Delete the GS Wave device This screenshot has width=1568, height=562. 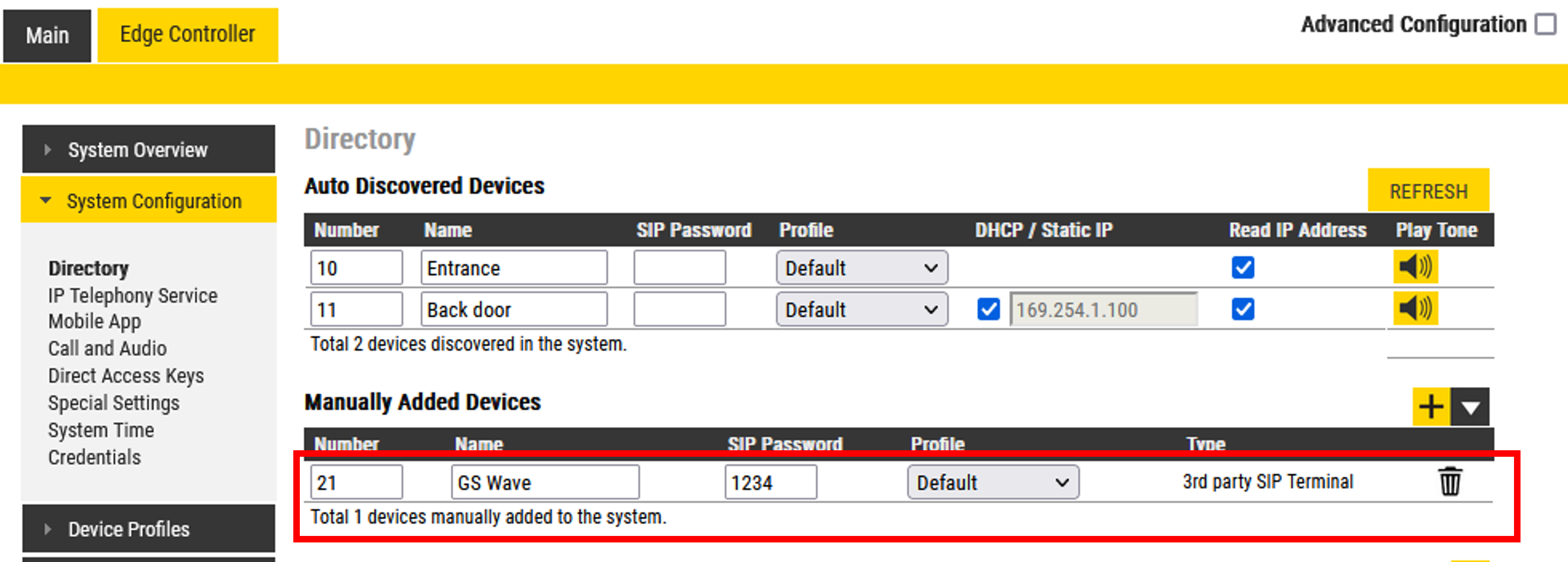click(x=1449, y=481)
